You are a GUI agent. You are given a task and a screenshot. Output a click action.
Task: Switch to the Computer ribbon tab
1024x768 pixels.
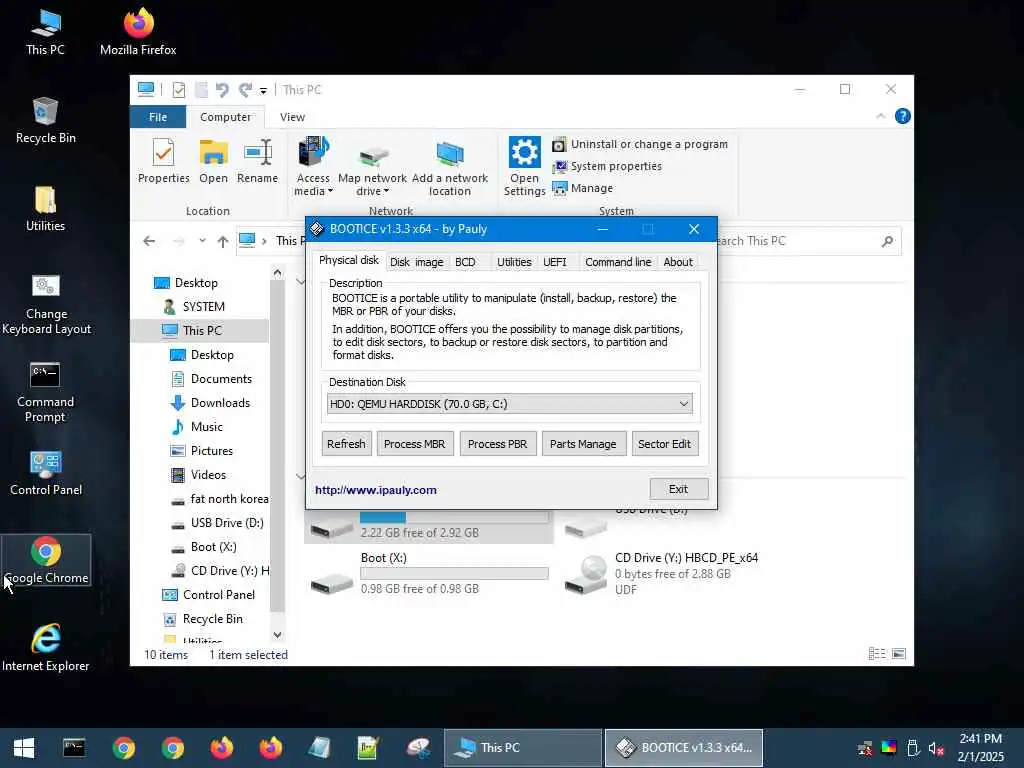click(x=225, y=117)
